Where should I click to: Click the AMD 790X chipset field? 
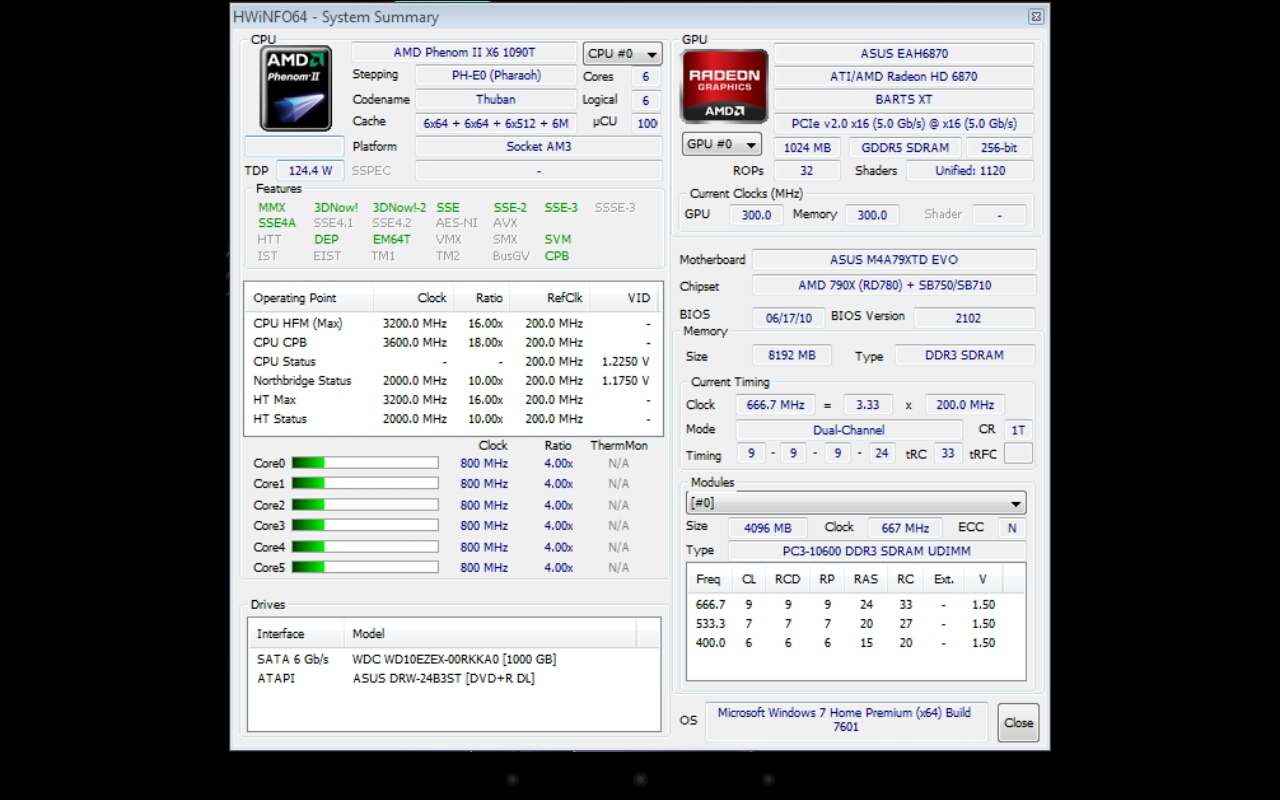click(894, 285)
